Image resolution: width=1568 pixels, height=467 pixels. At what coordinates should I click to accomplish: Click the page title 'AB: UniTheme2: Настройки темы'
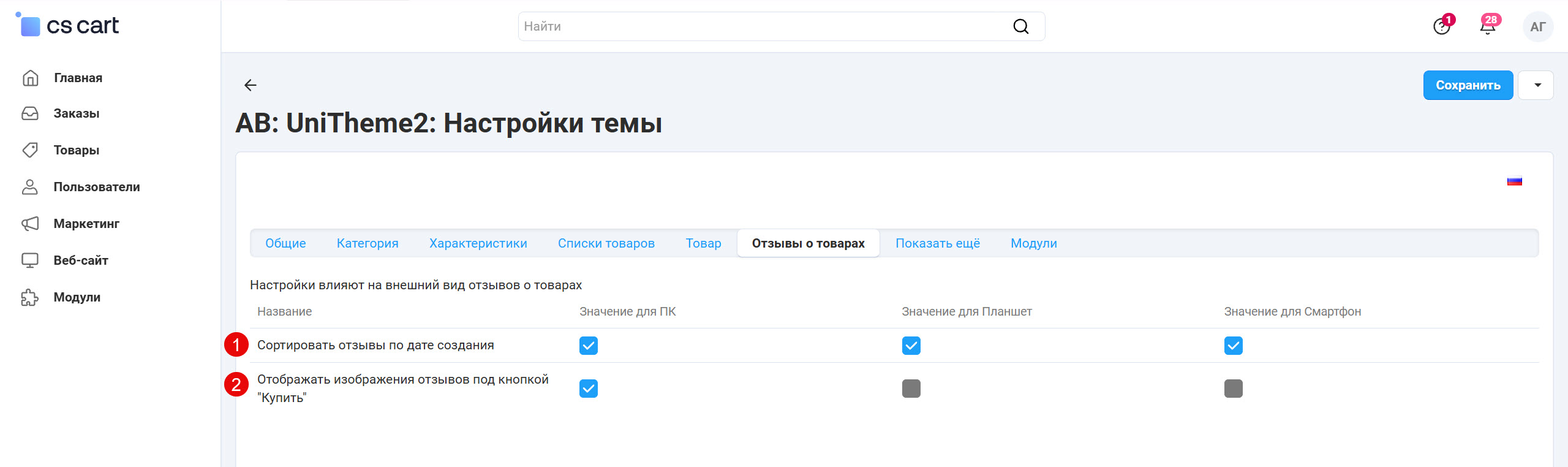(449, 123)
